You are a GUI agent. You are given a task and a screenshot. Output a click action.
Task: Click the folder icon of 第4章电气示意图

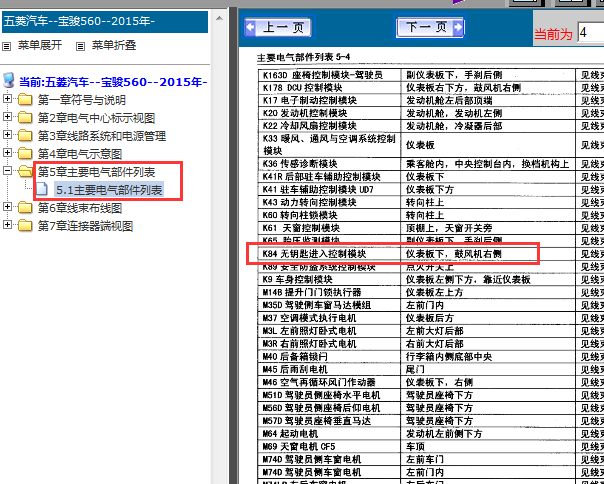click(25, 154)
